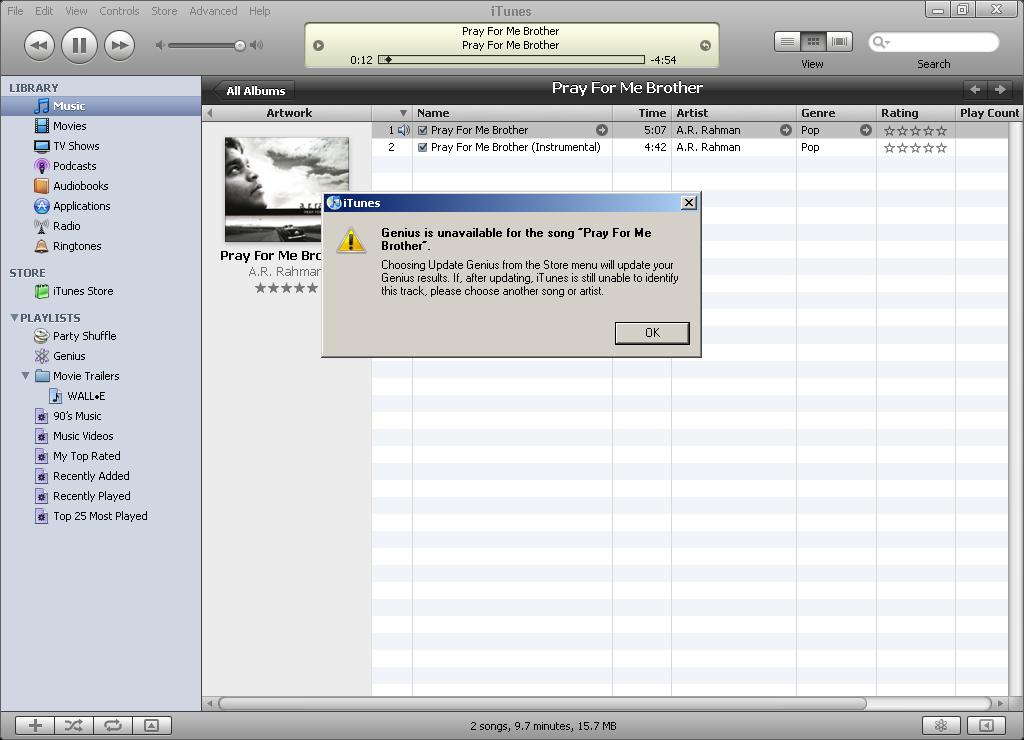Uncheck Pray For Me Brother (Instrumental)
The width and height of the screenshot is (1024, 740).
pyautogui.click(x=422, y=147)
